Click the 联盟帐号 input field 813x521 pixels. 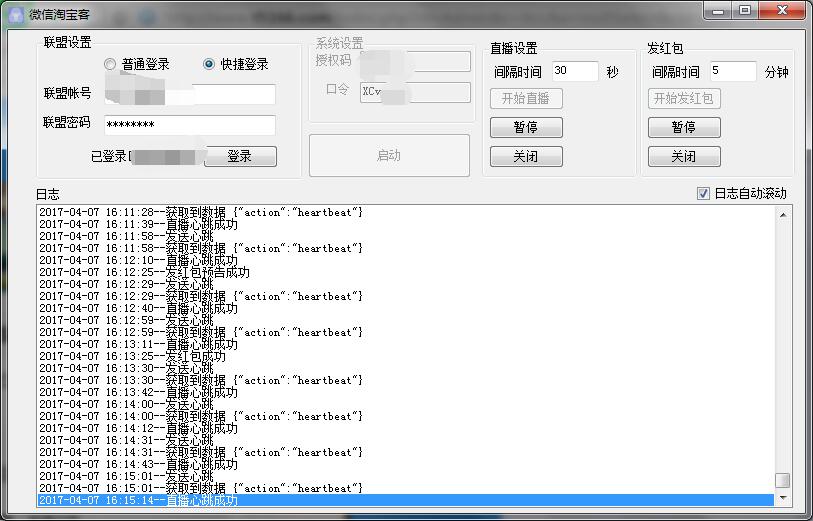tap(190, 94)
